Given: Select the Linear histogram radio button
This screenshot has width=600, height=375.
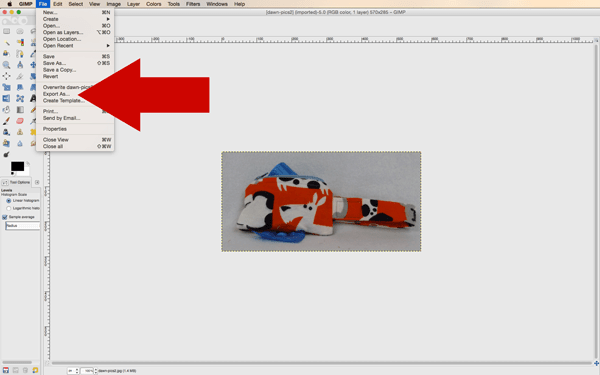Looking at the screenshot, I should pos(8,201).
